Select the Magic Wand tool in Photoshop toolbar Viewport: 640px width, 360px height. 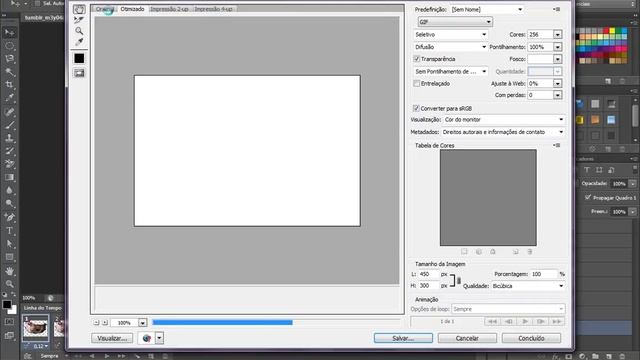pyautogui.click(x=9, y=72)
